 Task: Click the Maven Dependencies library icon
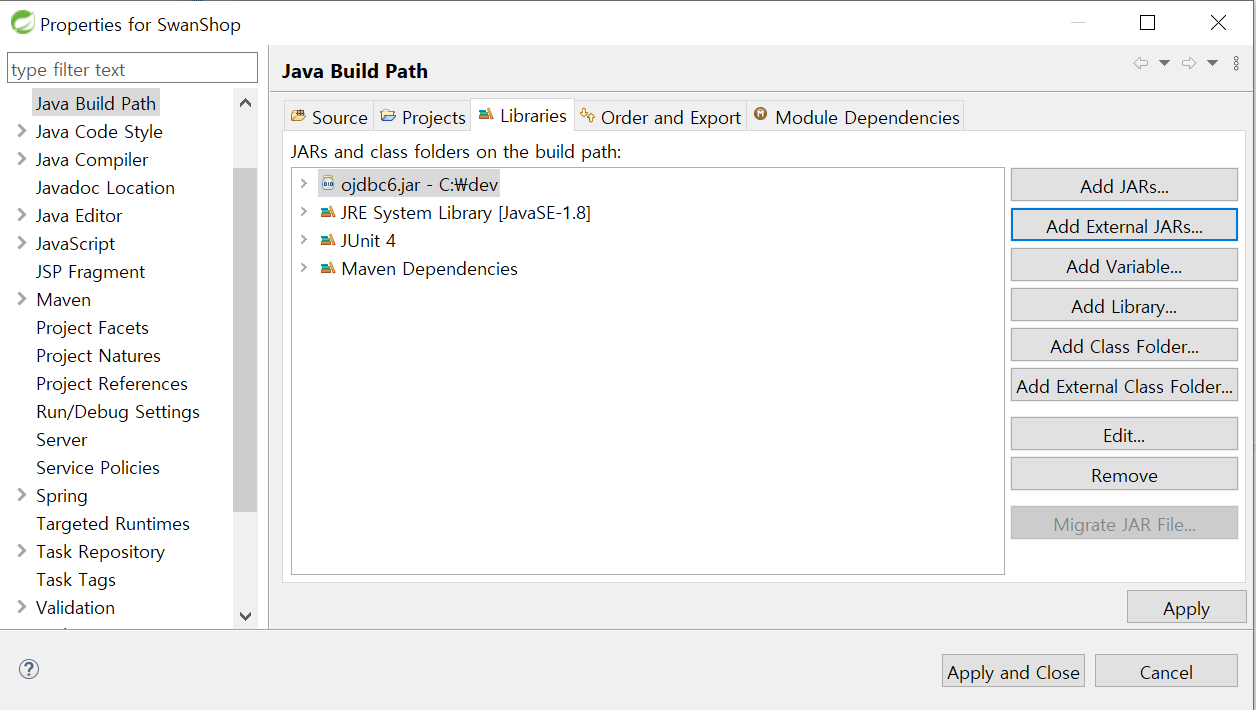coord(327,269)
